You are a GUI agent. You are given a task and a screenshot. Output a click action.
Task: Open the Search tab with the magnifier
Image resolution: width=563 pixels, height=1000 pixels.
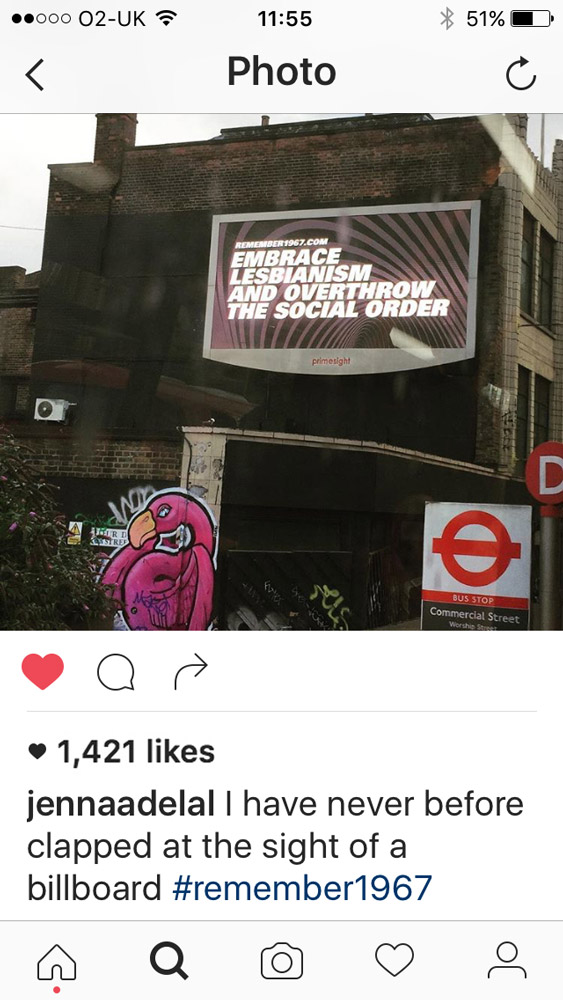pos(169,960)
